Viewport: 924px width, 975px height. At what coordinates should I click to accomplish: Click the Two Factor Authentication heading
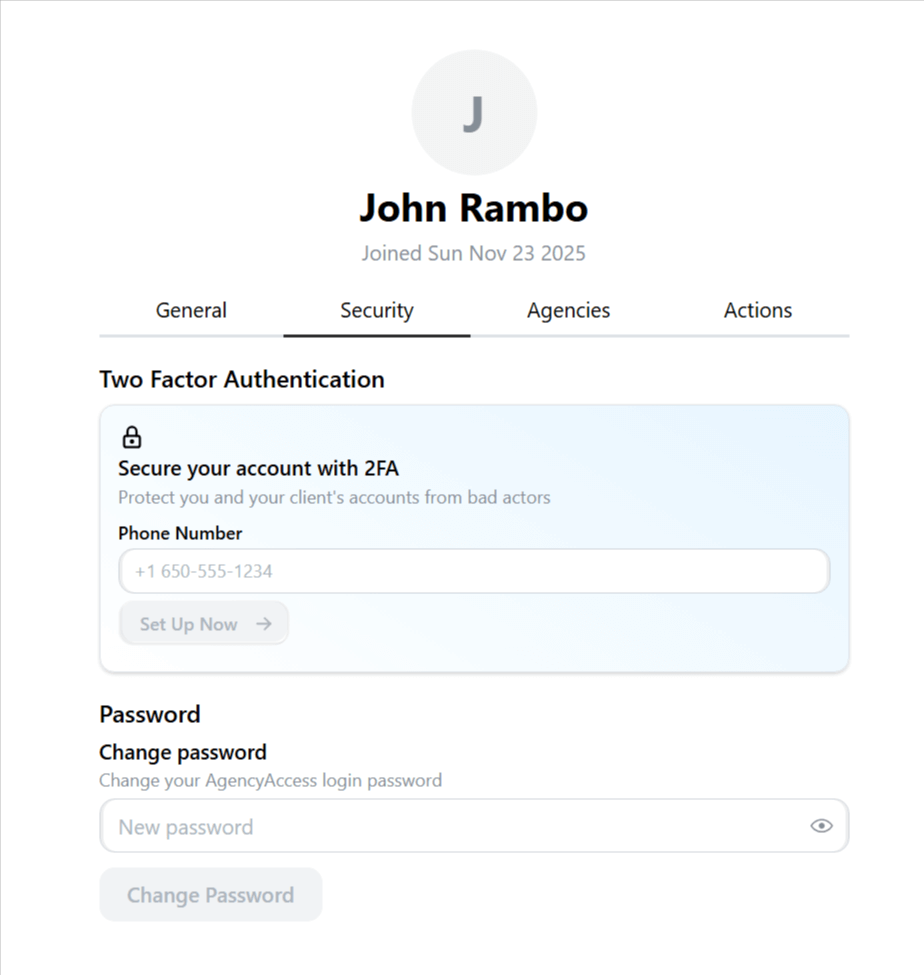tap(241, 379)
